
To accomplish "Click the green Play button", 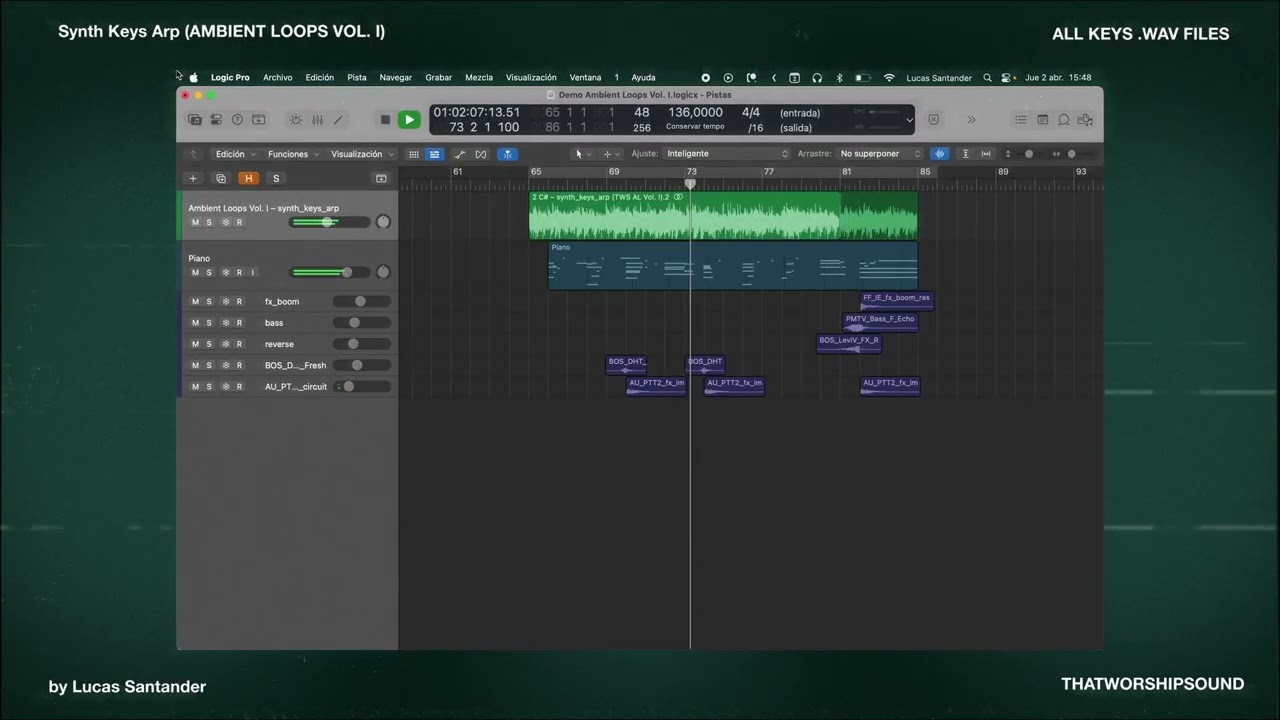I will (409, 120).
